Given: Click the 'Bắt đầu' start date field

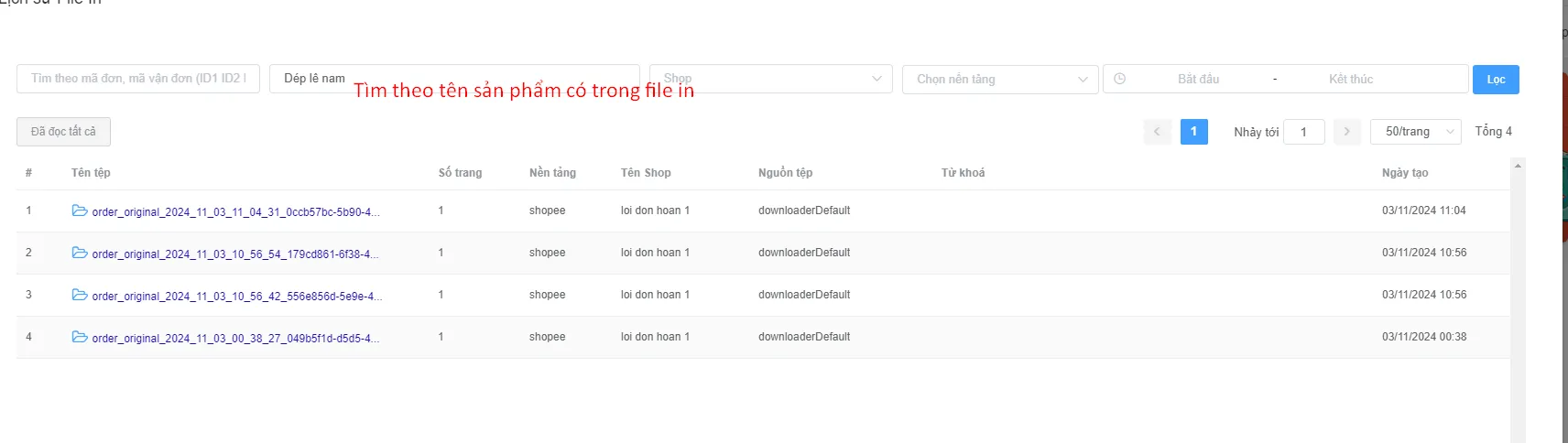Looking at the screenshot, I should (1198, 79).
